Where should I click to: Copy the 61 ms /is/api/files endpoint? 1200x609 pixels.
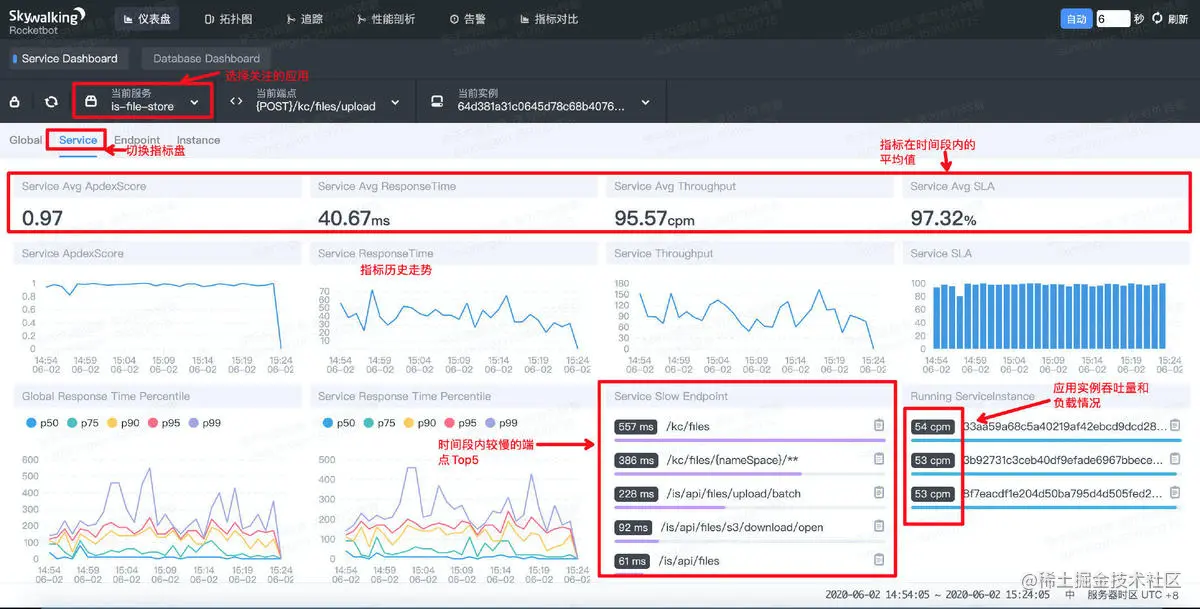click(879, 560)
